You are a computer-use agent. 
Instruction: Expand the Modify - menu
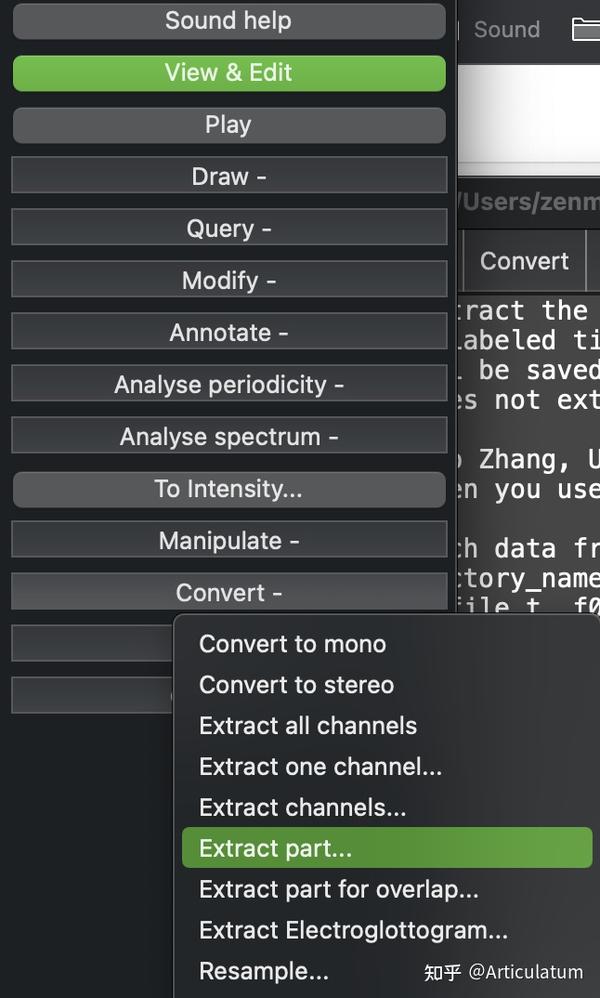click(228, 281)
